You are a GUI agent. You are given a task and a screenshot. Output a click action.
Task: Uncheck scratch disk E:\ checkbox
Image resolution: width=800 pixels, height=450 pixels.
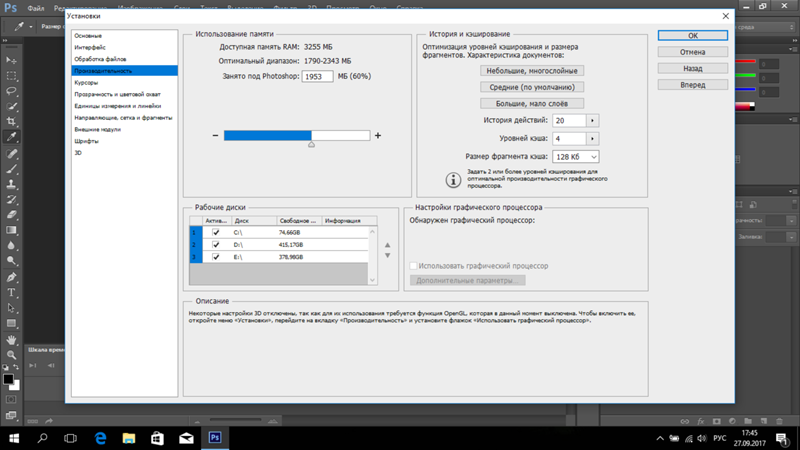(216, 257)
